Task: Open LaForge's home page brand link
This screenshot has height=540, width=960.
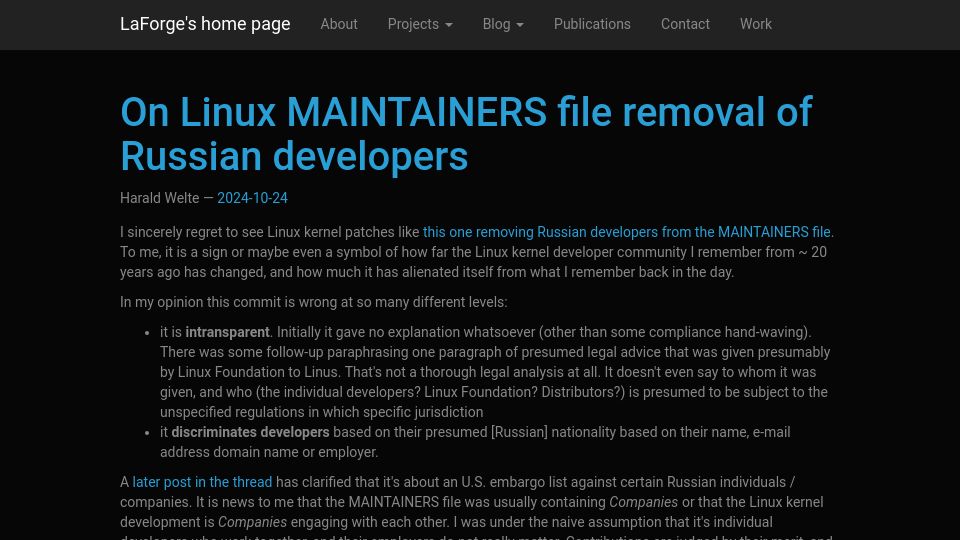Action: [205, 24]
